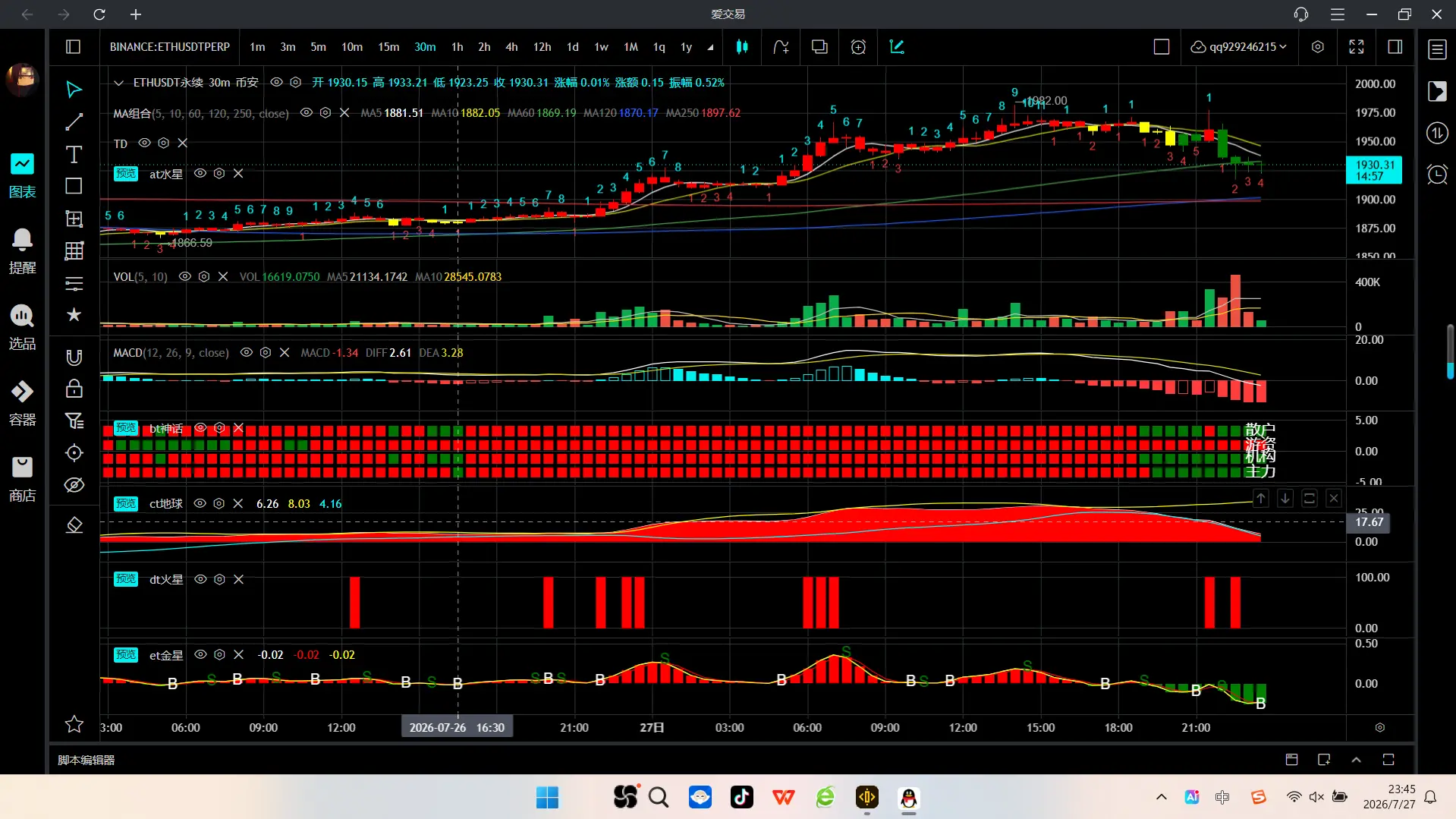
Task: Open the QQ penguin taskbar app
Action: pyautogui.click(x=908, y=798)
